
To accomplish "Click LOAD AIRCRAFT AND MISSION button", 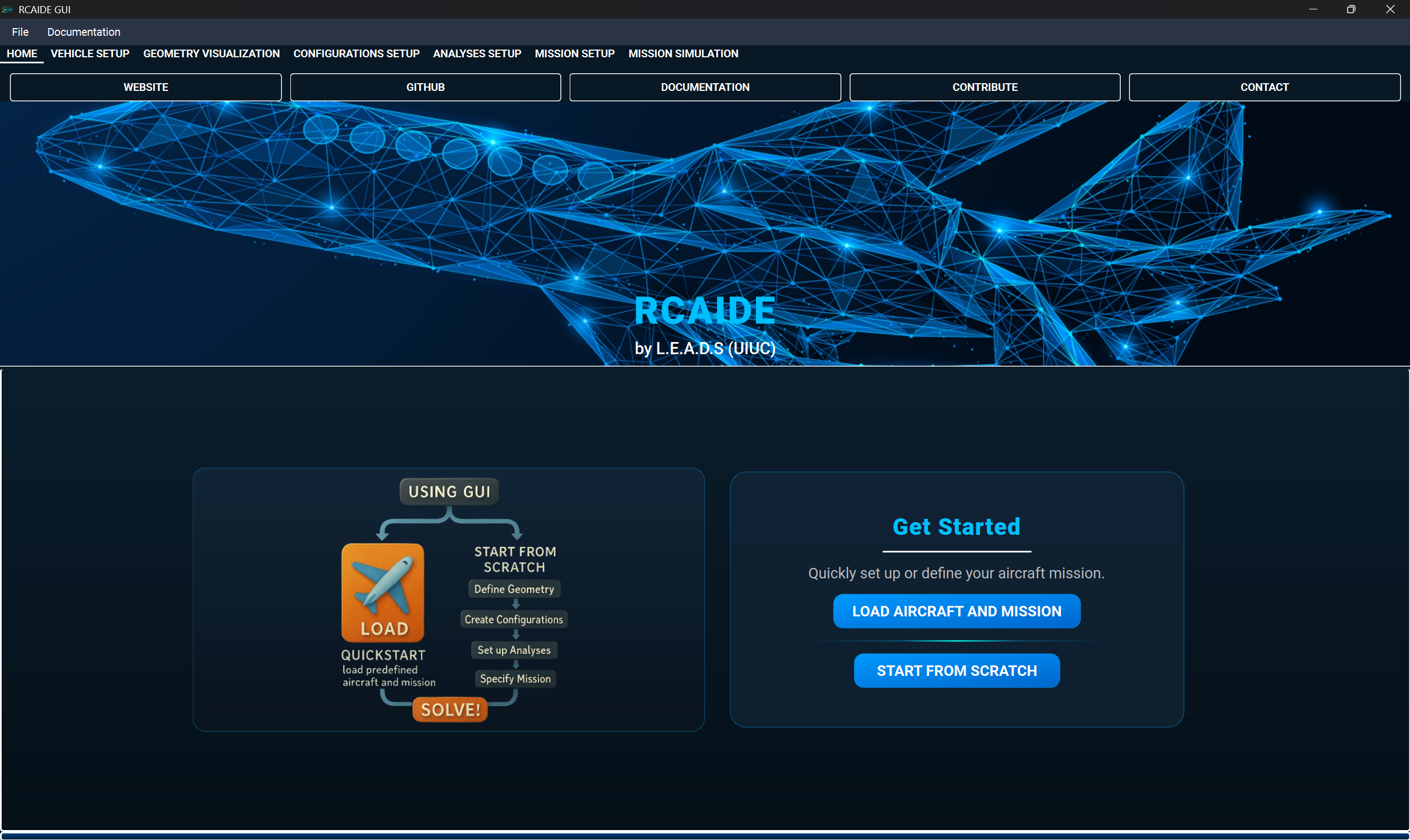I will [957, 611].
